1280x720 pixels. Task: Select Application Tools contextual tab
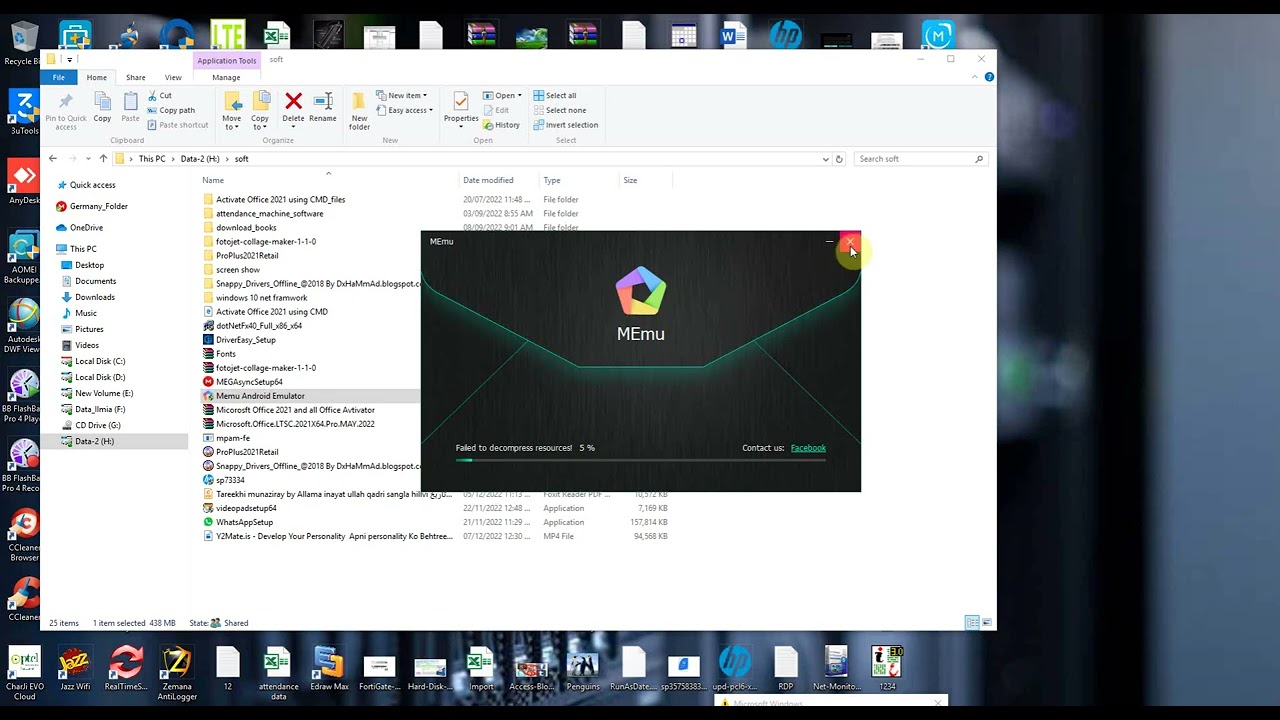pyautogui.click(x=227, y=61)
